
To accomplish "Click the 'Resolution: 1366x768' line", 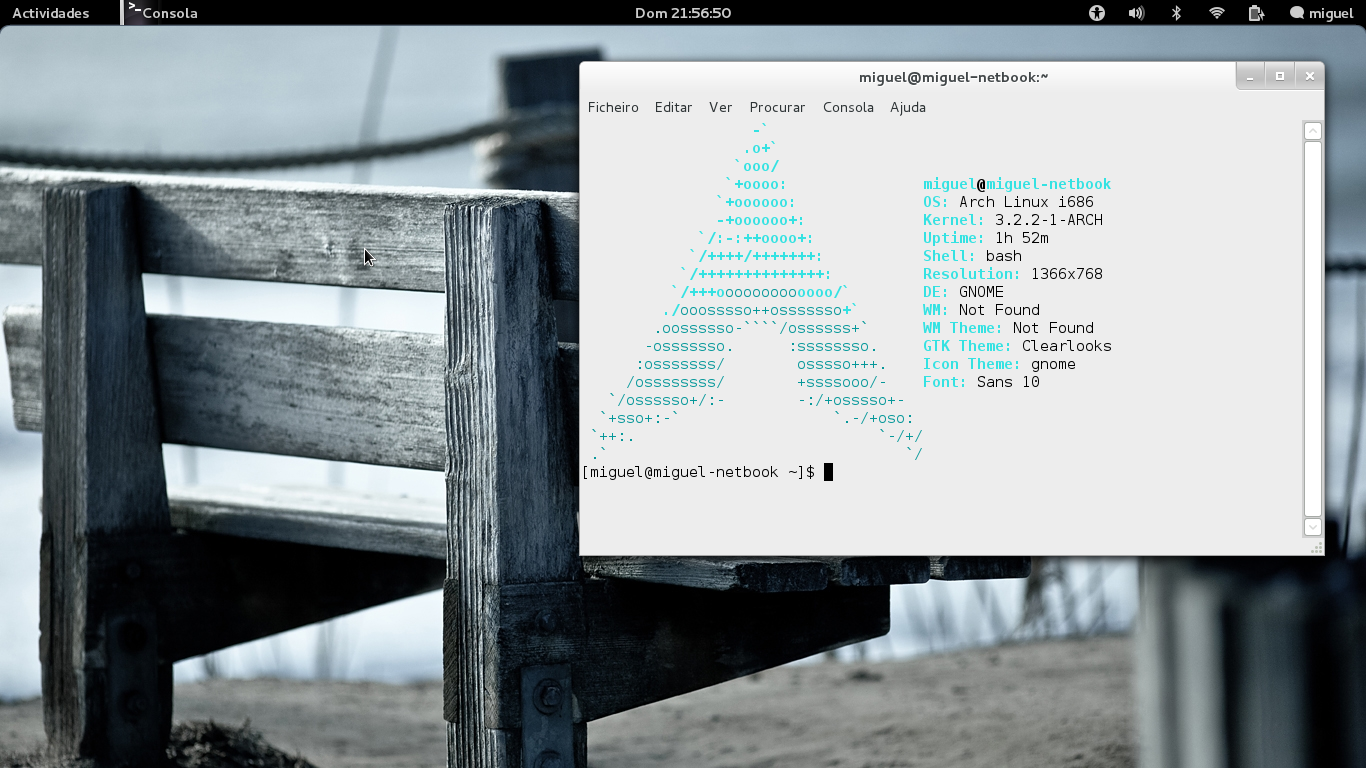I will tap(1013, 274).
